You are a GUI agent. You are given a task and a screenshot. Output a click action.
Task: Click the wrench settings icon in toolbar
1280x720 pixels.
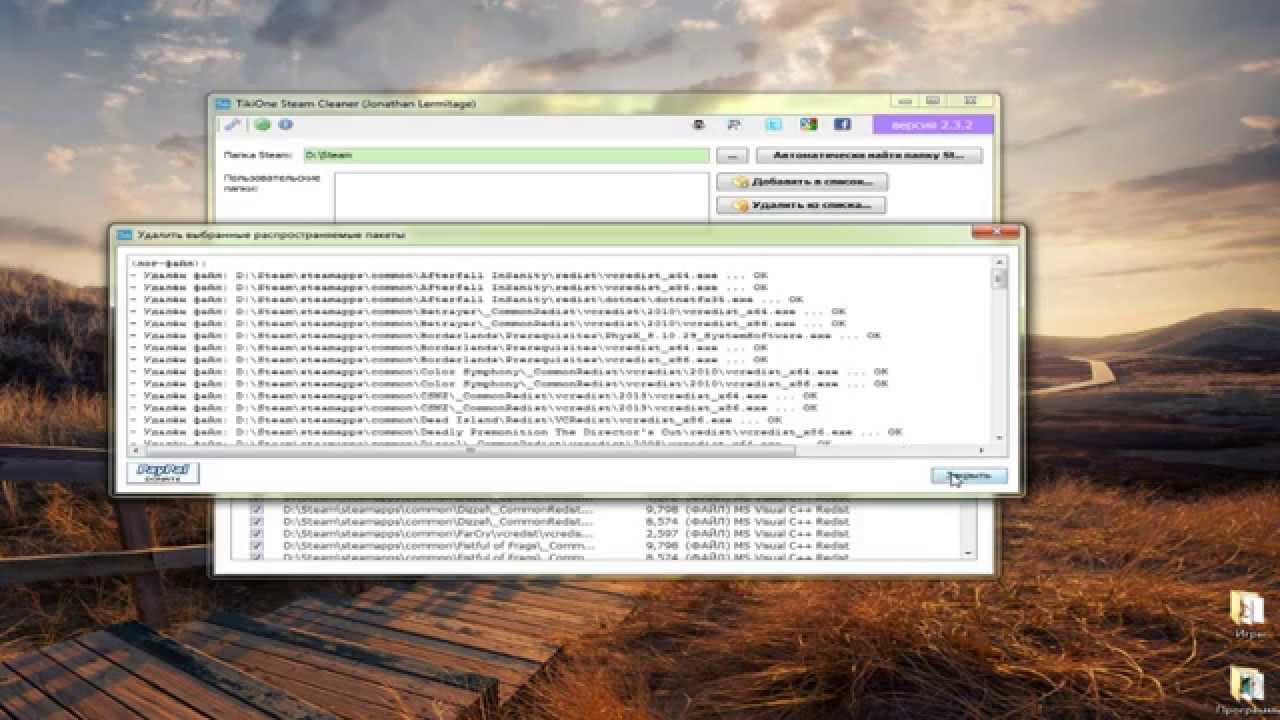click(232, 125)
